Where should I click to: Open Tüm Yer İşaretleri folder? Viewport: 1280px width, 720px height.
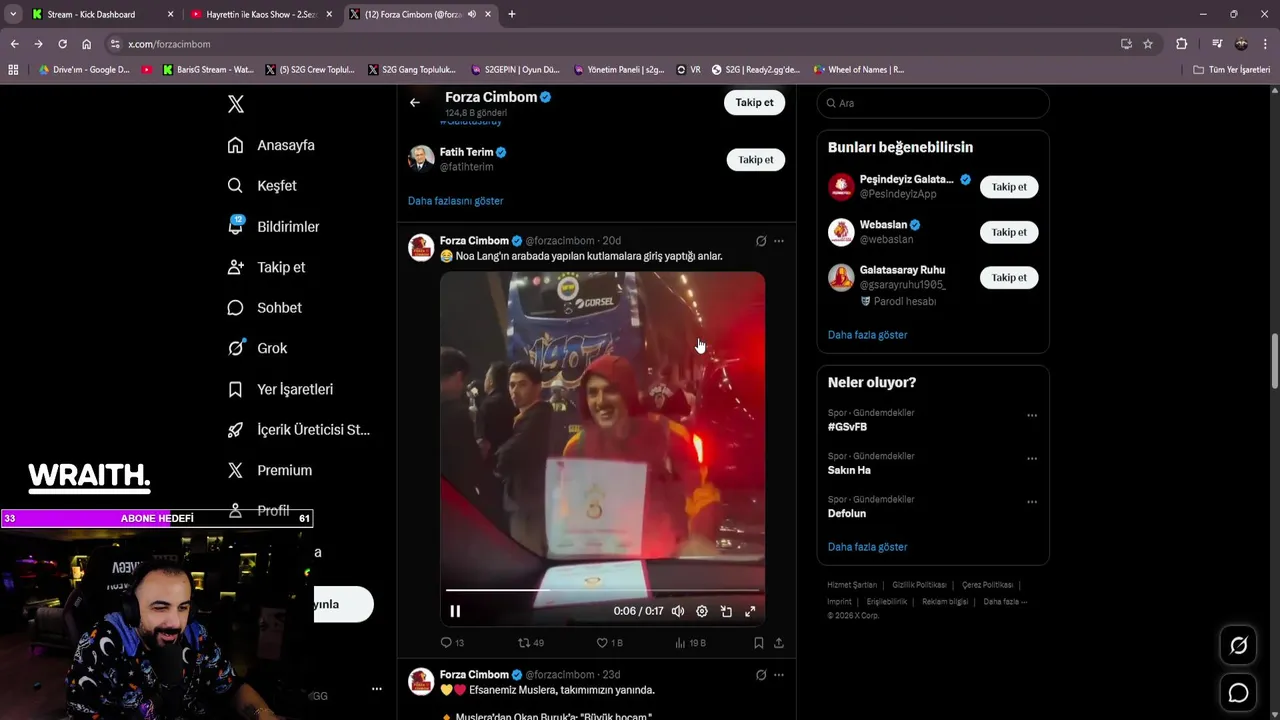(x=1232, y=70)
